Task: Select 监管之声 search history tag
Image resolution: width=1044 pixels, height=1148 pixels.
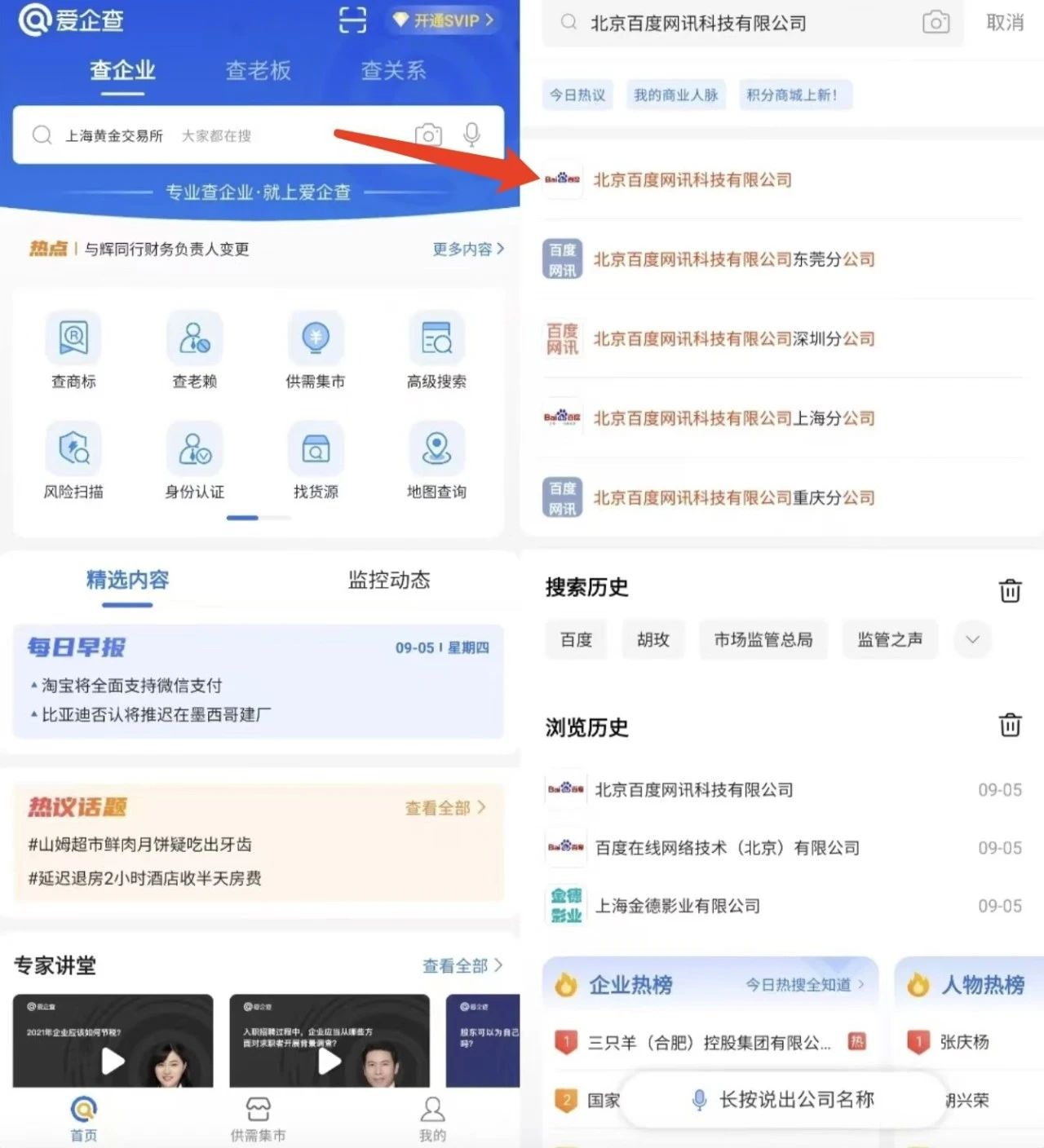Action: tap(890, 639)
